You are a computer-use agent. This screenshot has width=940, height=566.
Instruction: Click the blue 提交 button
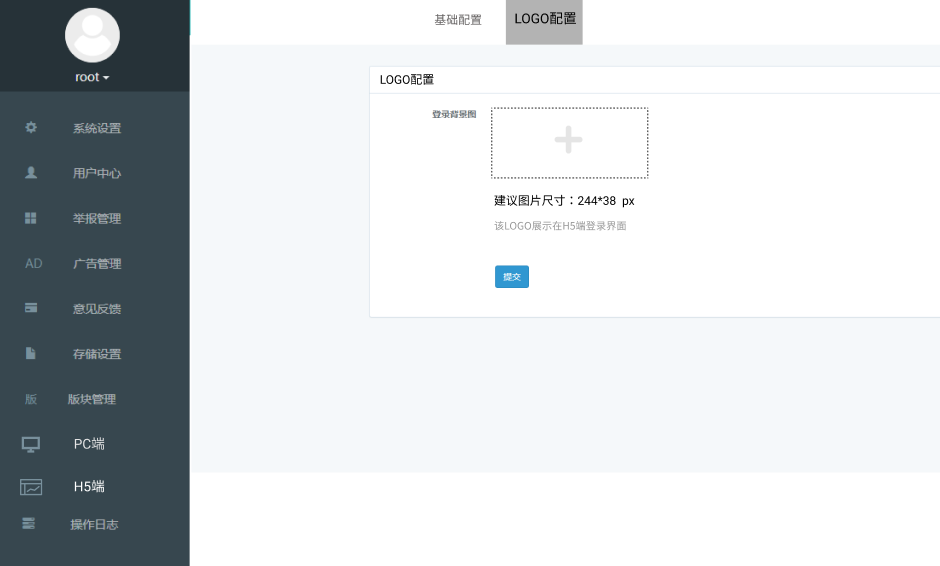pos(512,276)
